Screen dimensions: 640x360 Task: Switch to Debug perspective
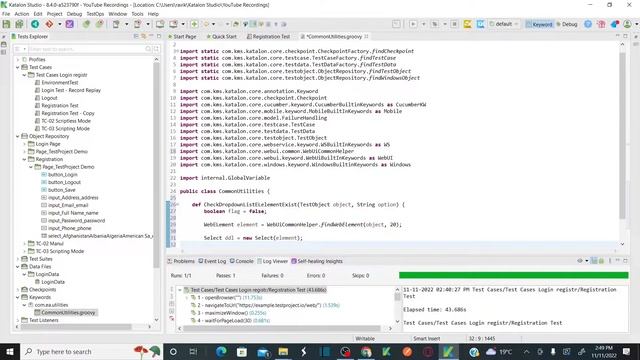pos(567,24)
